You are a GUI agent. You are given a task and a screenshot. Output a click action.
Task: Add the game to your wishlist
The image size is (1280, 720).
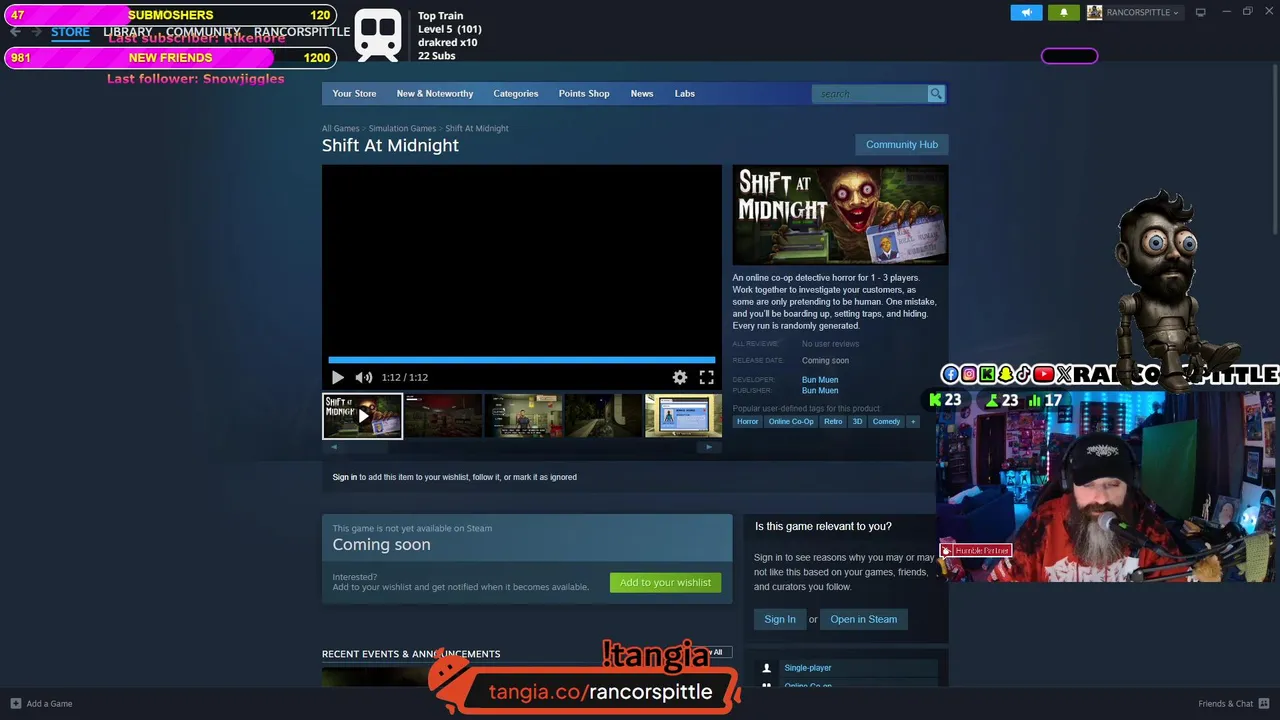click(665, 583)
